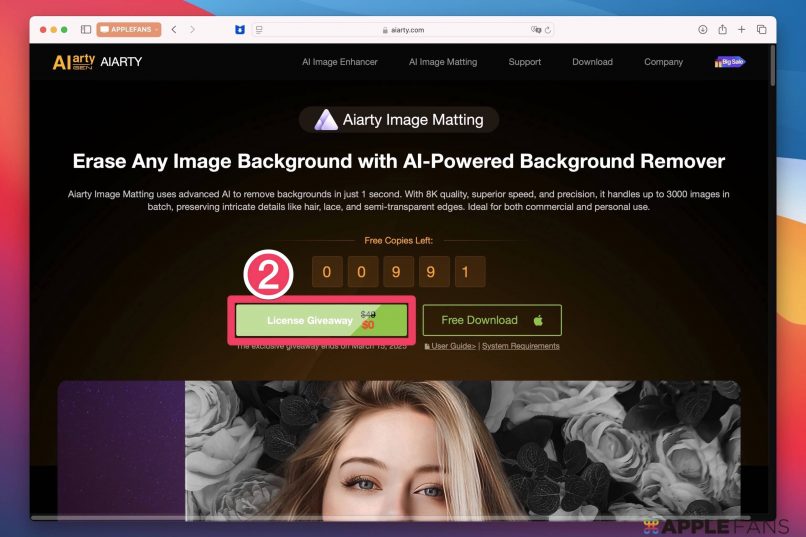
Task: Expand the Company navigation item
Action: [x=663, y=62]
